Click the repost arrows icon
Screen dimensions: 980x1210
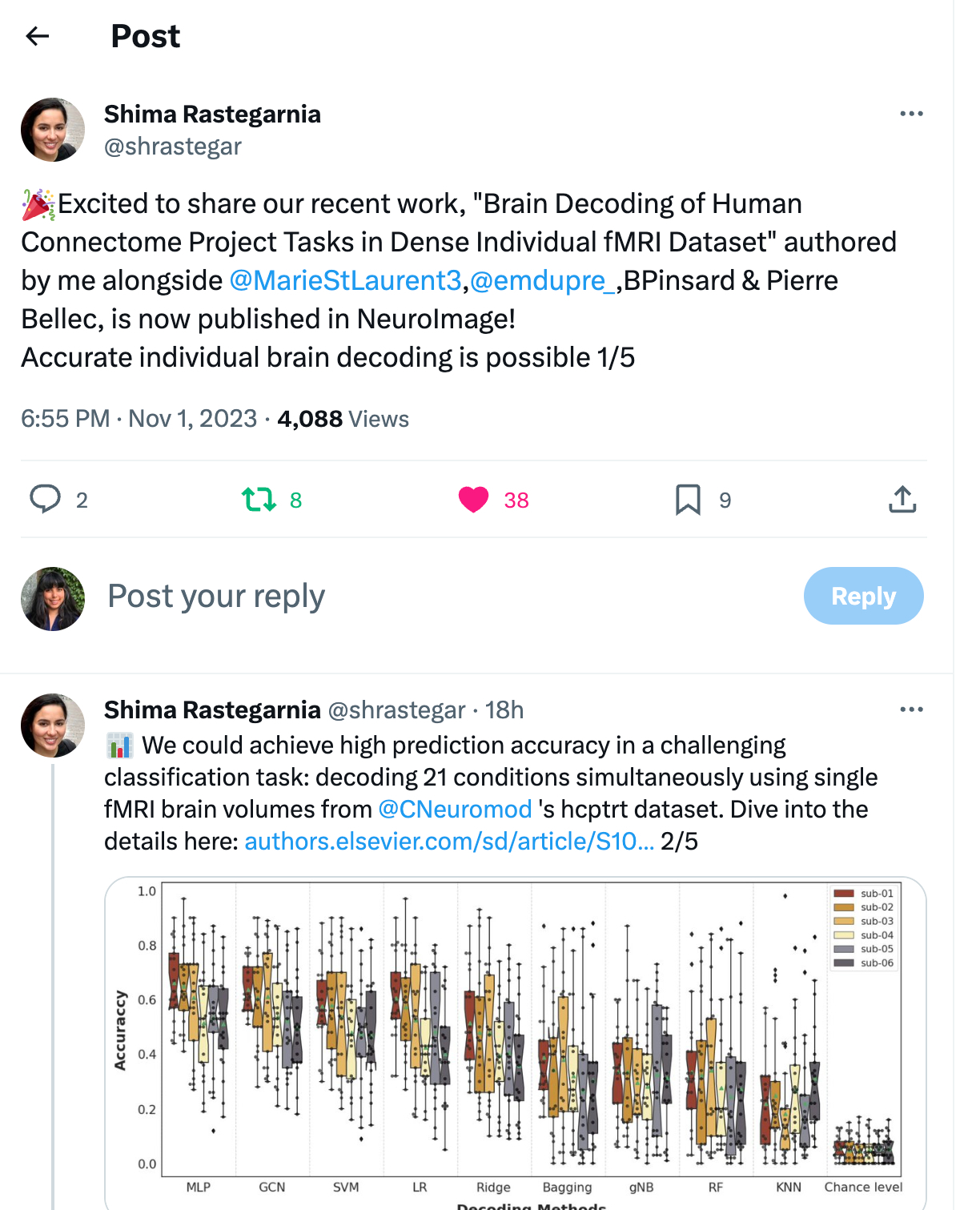259,500
